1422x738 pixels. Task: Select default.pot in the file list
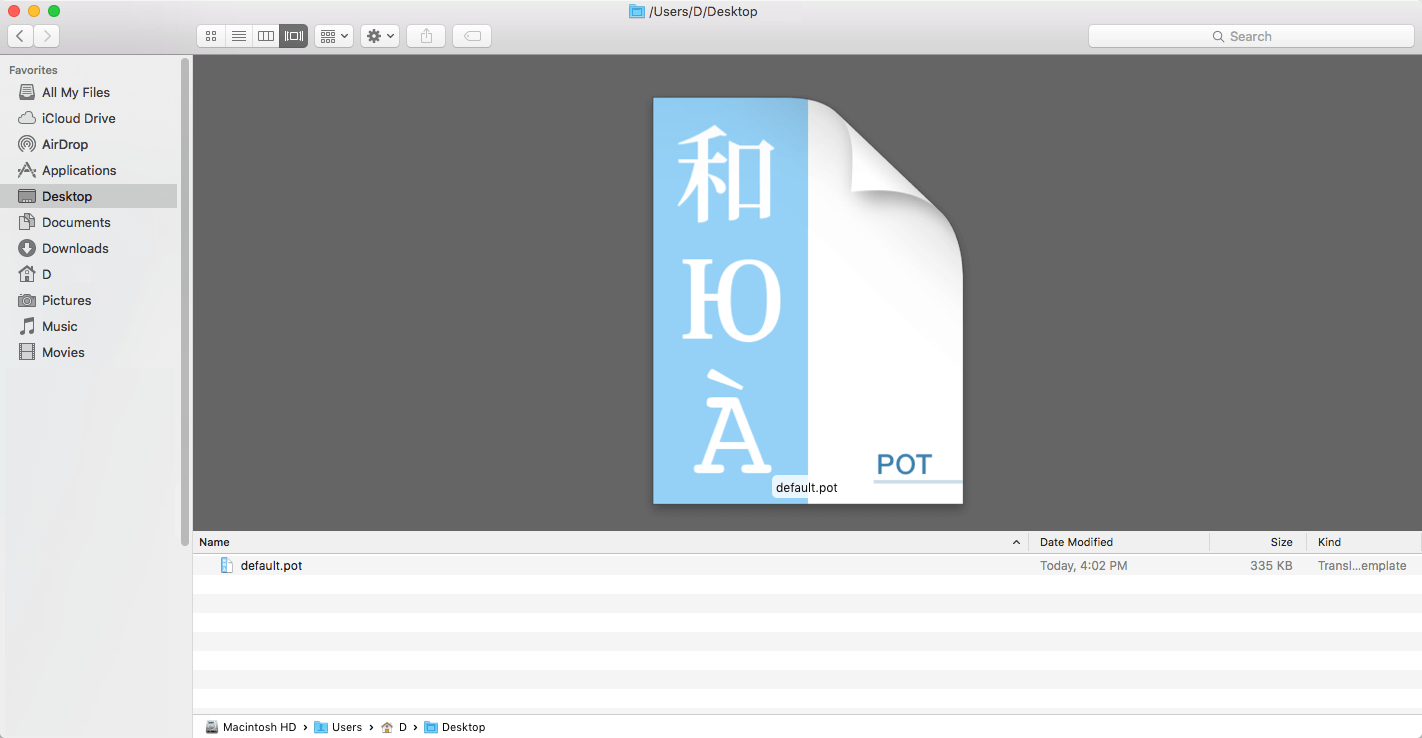tap(271, 566)
